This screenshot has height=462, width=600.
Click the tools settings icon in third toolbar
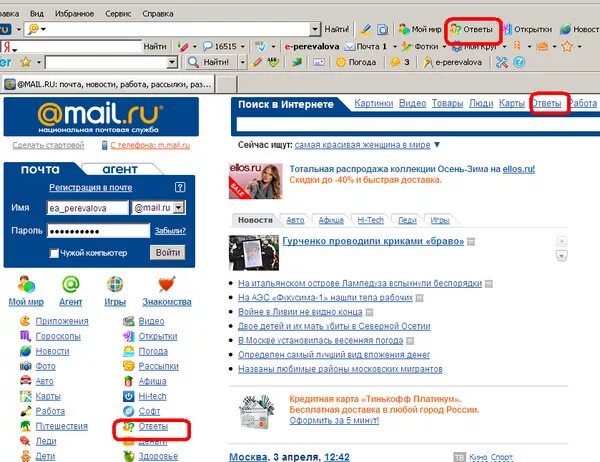[x=501, y=62]
